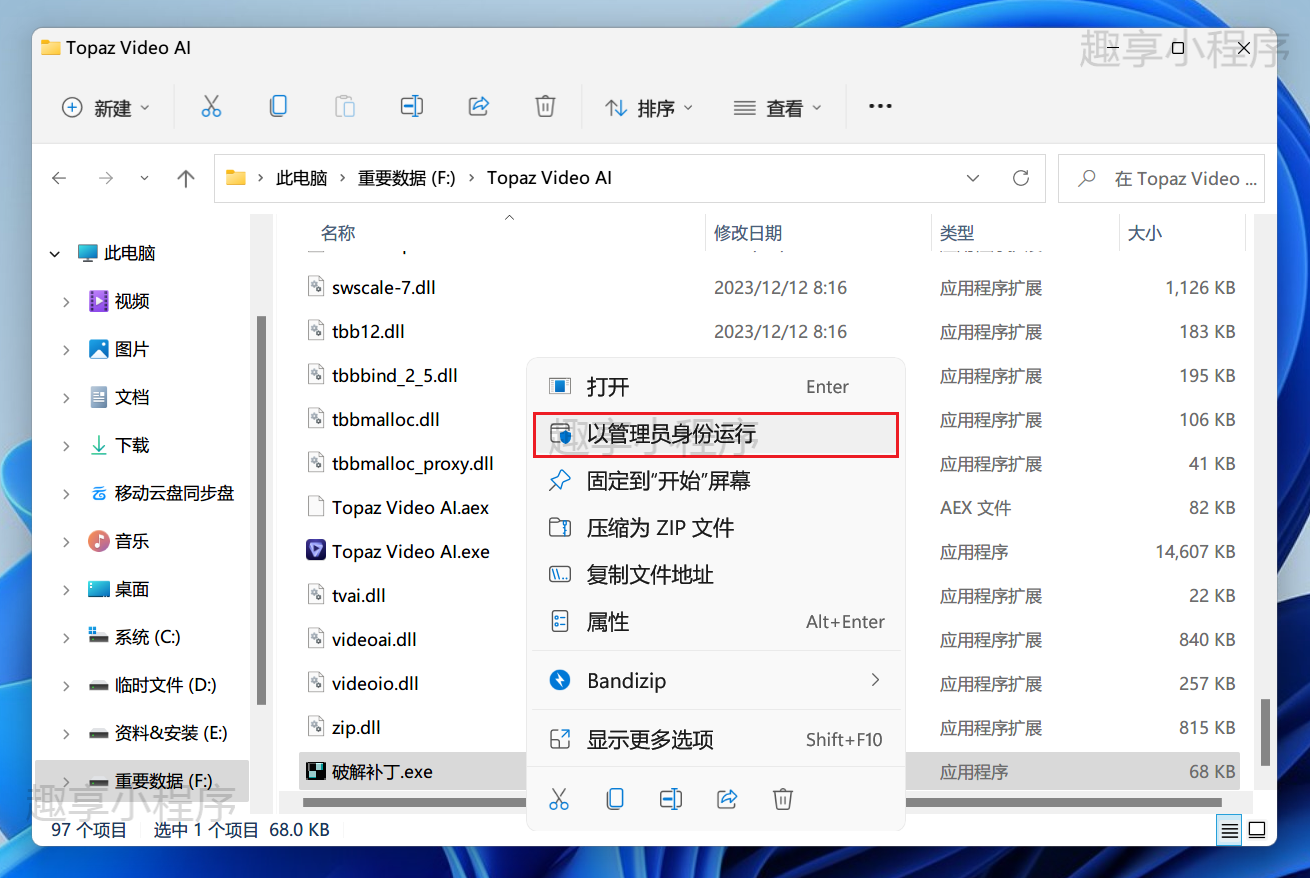Image resolution: width=1310 pixels, height=878 pixels.
Task: Click the Delete trash icon in the context menu
Action: pyautogui.click(x=783, y=798)
